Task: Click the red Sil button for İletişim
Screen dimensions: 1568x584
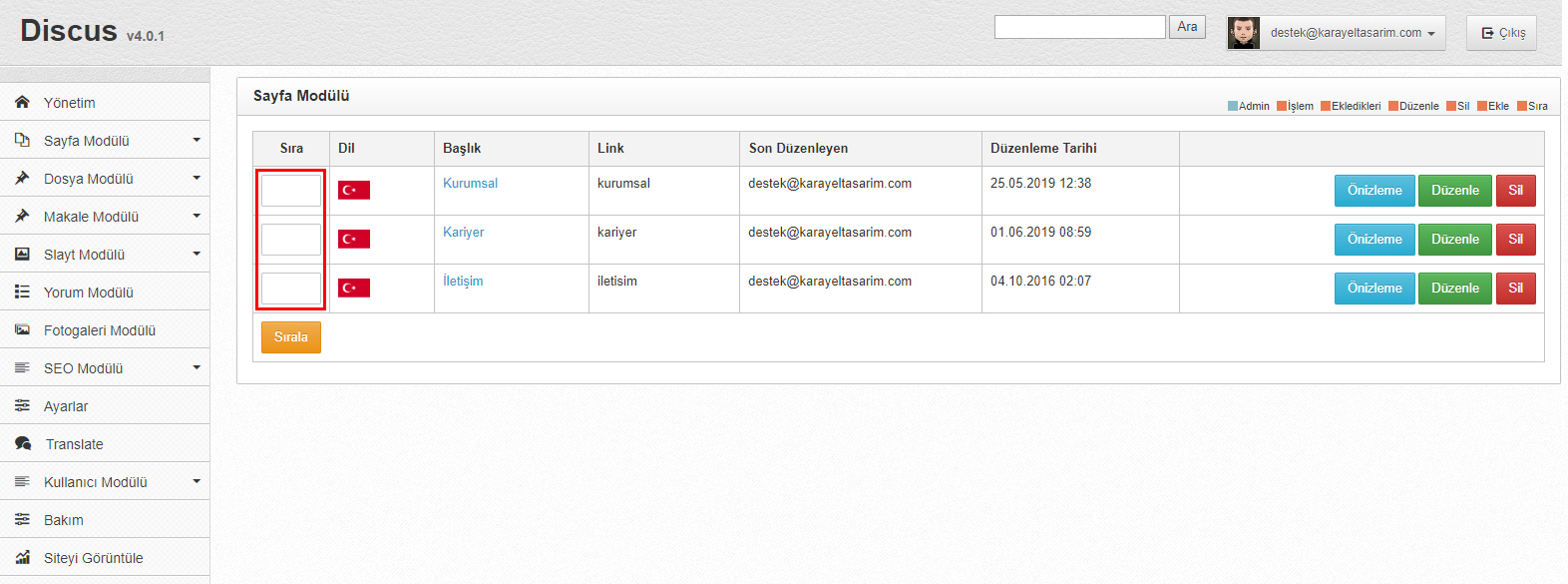Action: click(x=1515, y=289)
